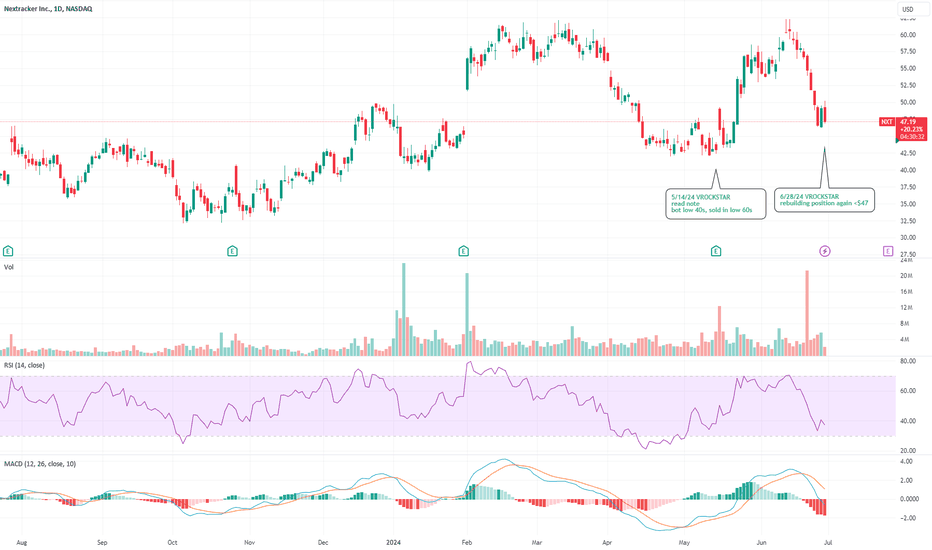The image size is (932, 550).
Task: Click the Vol indicator label
Action: coord(8,267)
